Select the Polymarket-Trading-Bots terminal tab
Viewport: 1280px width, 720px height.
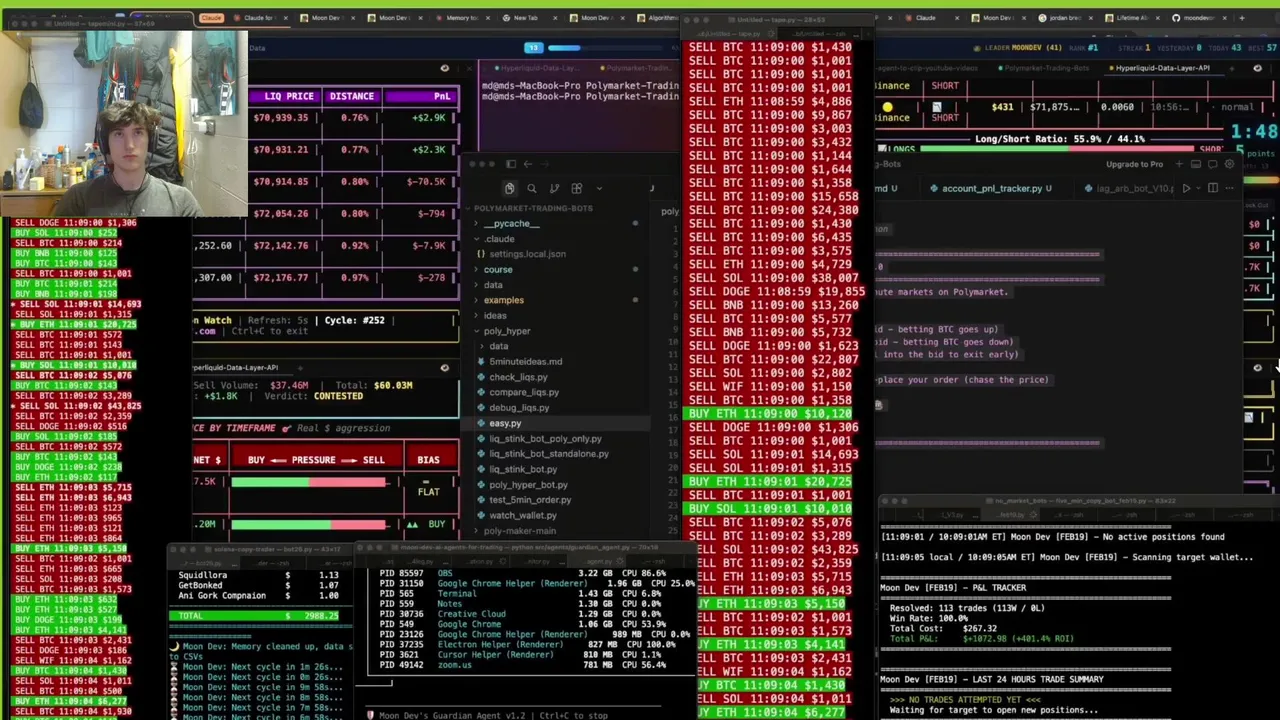tap(1044, 68)
